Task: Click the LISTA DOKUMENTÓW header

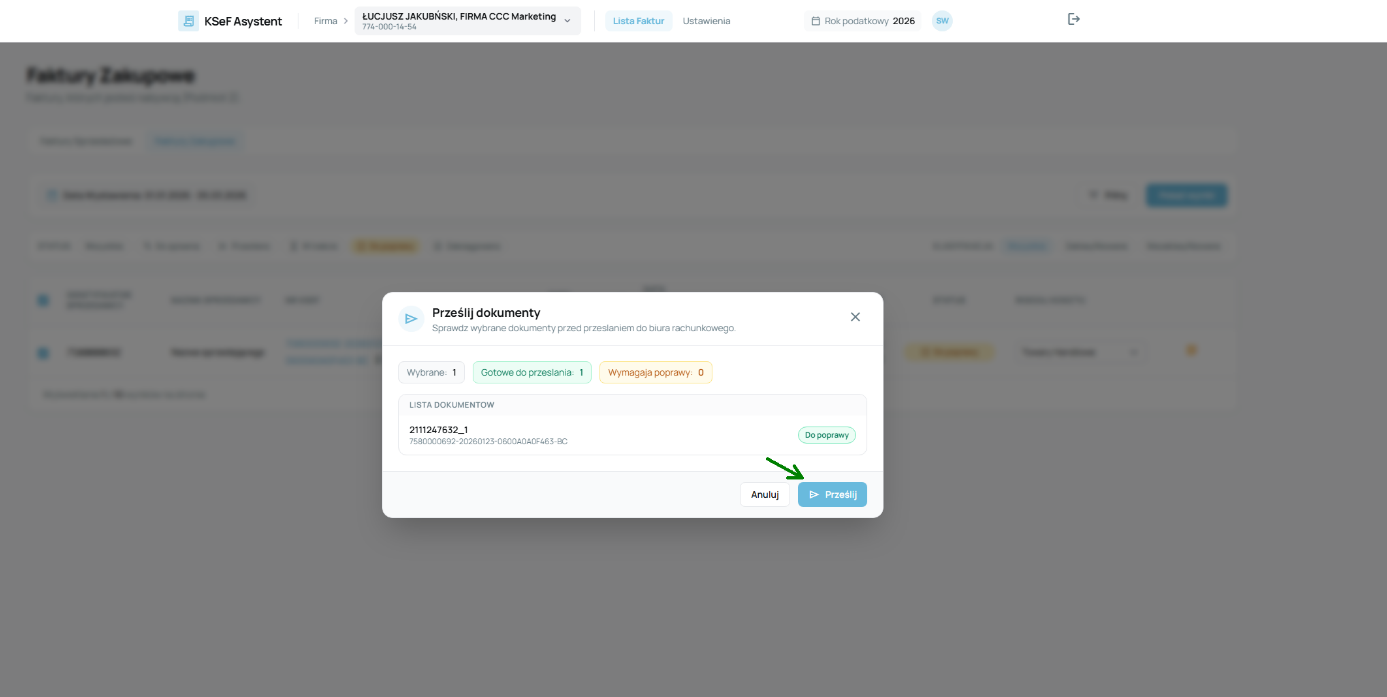Action: 451,405
